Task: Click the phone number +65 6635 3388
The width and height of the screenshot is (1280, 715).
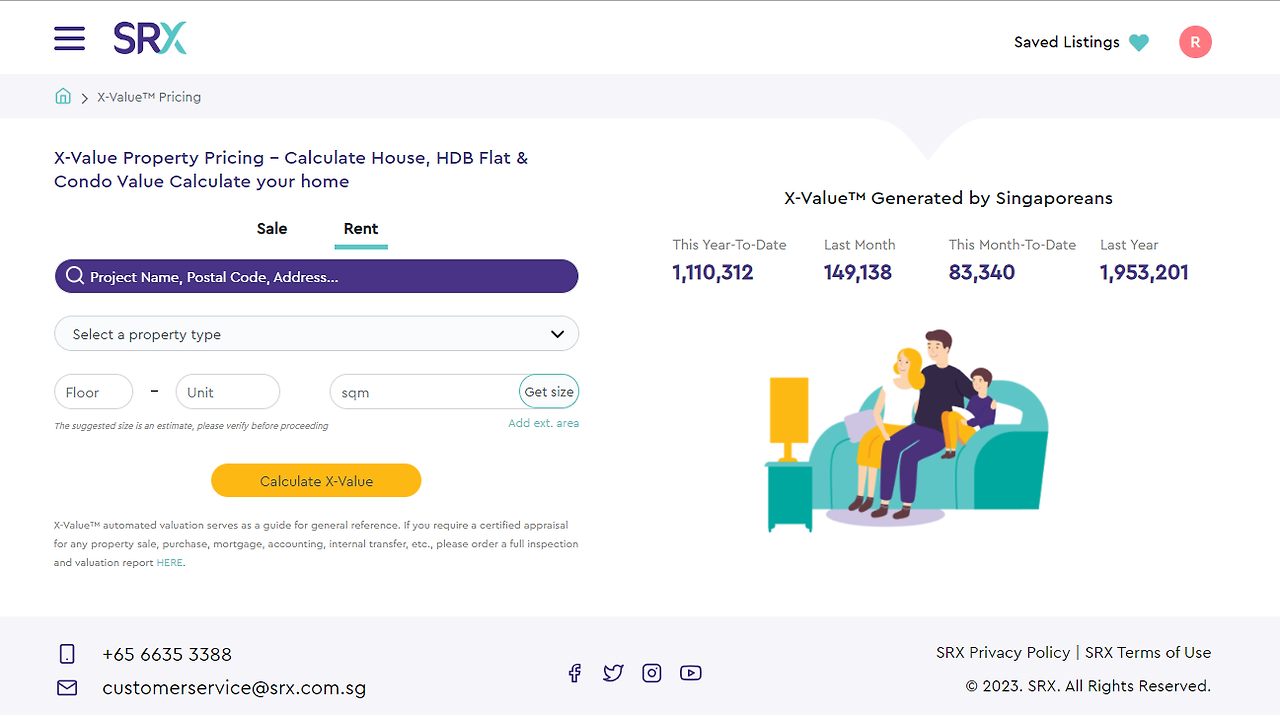Action: click(167, 654)
